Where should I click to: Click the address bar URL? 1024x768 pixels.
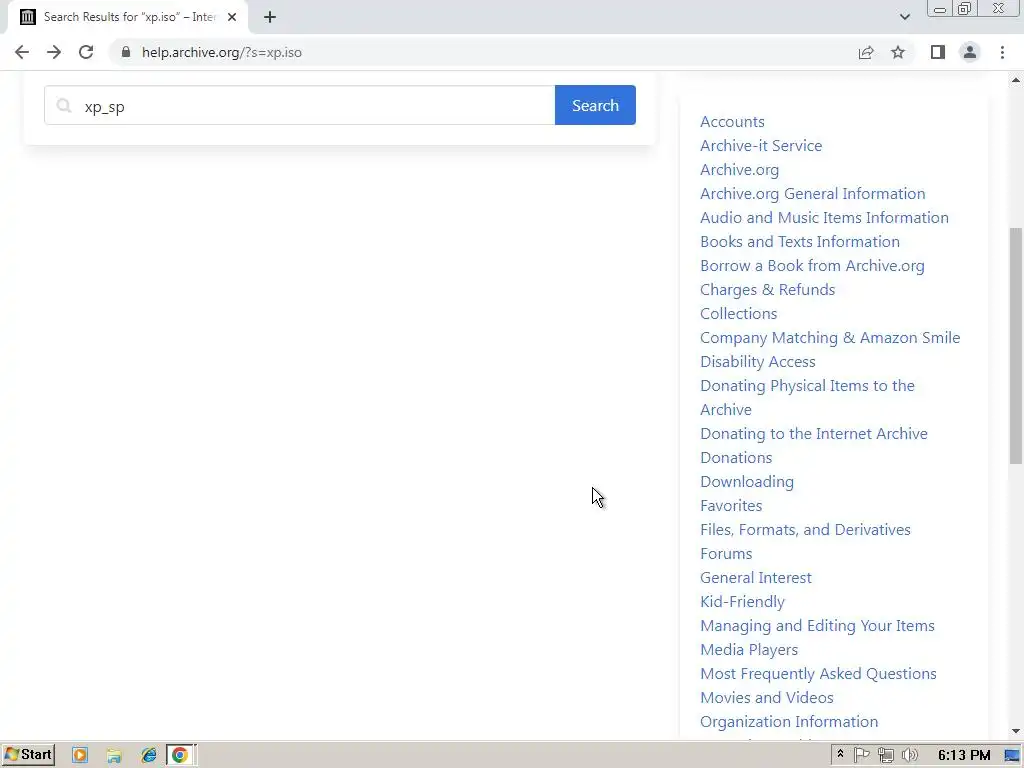coord(222,52)
